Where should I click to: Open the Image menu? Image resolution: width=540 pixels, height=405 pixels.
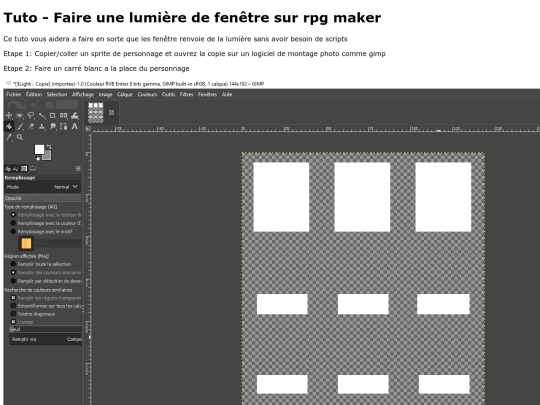pyautogui.click(x=105, y=94)
